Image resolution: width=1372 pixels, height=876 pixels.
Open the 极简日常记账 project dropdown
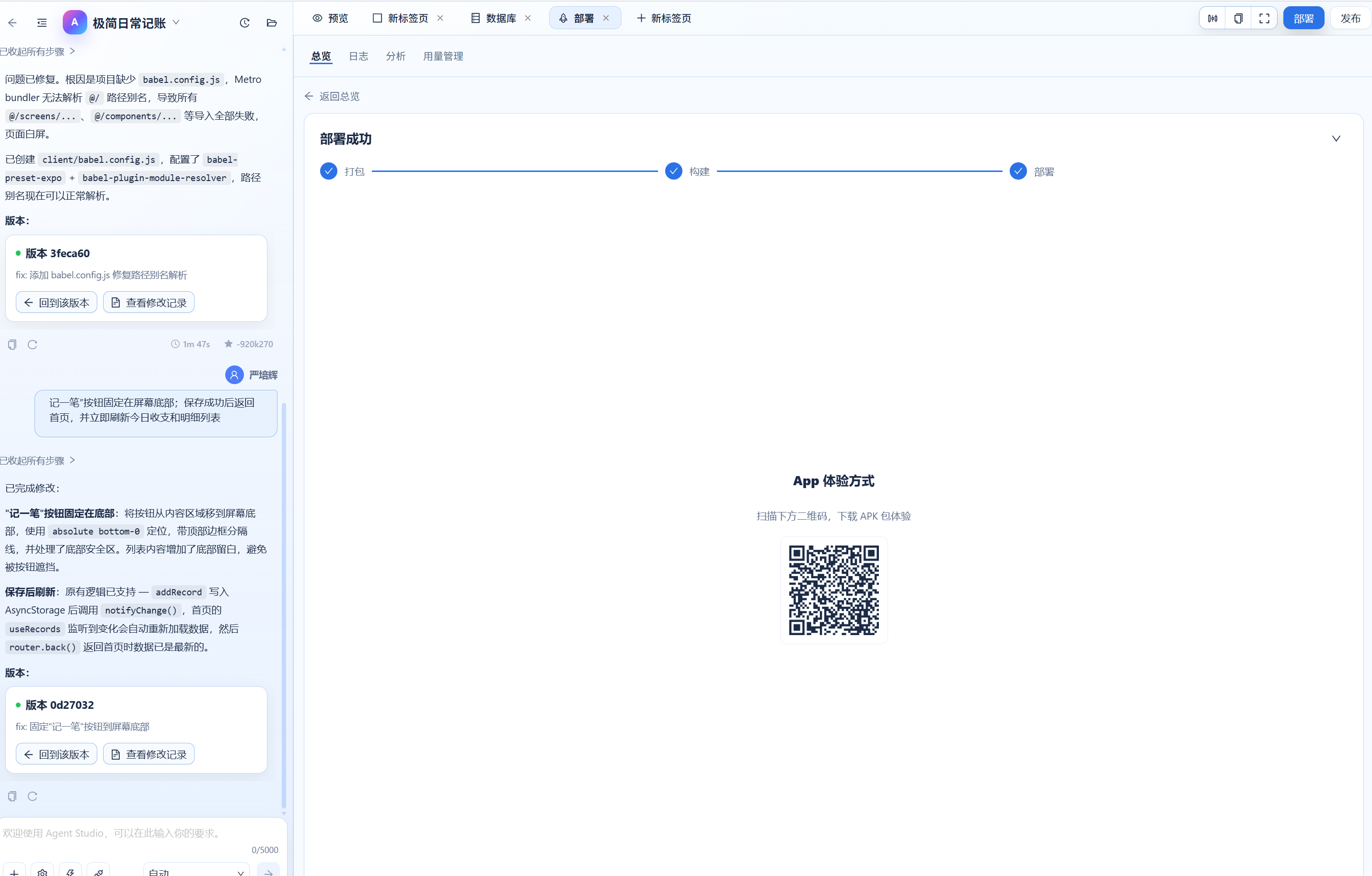point(176,23)
